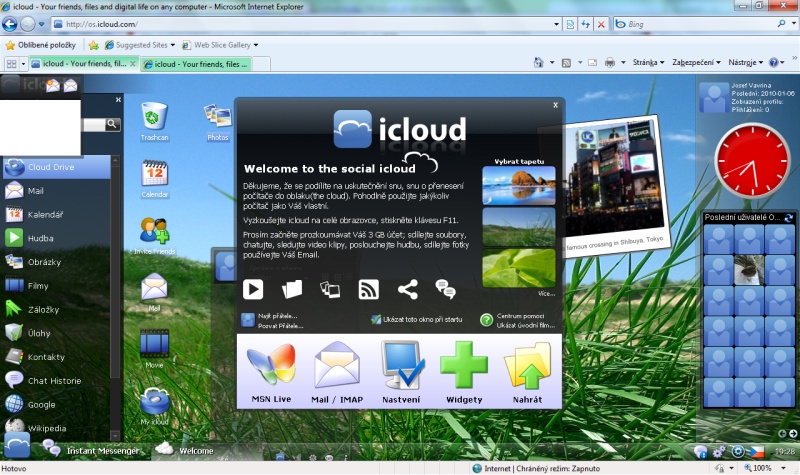Image resolution: width=800 pixels, height=475 pixels.
Task: Click Oblíbené položky favorites button
Action: tap(41, 45)
